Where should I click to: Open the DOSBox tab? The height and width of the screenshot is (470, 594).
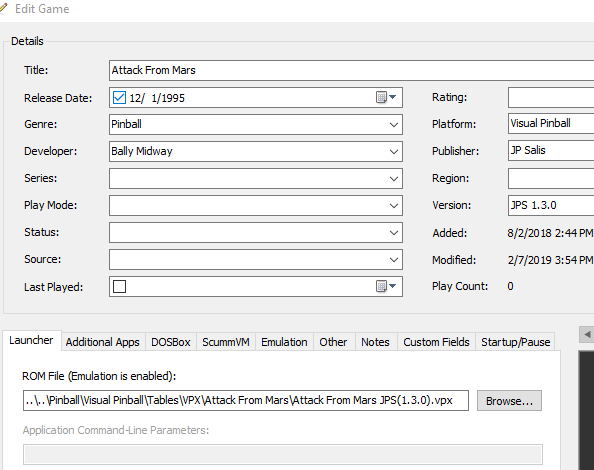170,342
